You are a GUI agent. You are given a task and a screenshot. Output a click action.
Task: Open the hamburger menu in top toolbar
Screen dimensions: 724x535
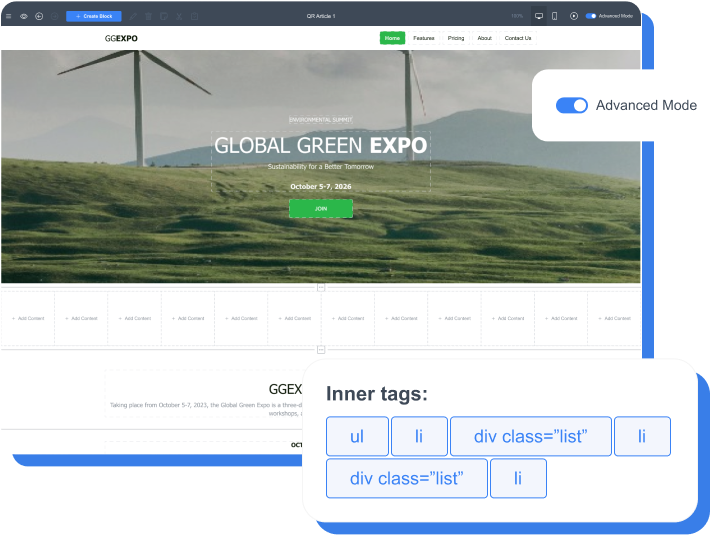click(9, 16)
